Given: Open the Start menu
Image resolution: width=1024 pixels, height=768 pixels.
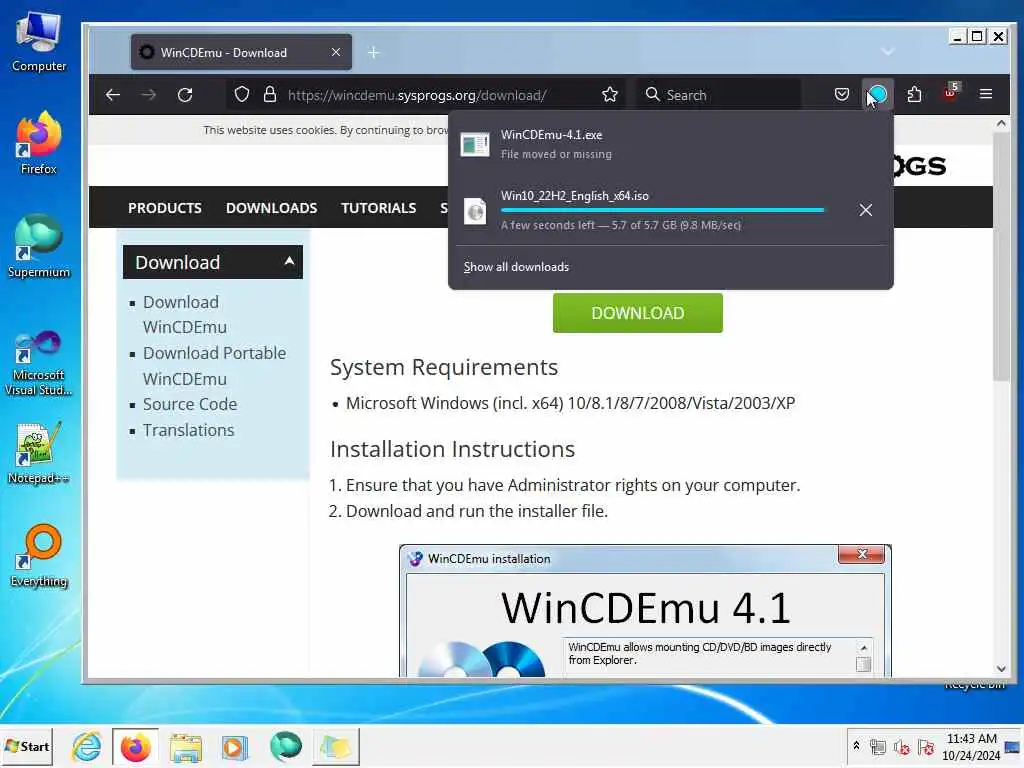Looking at the screenshot, I should (27, 746).
